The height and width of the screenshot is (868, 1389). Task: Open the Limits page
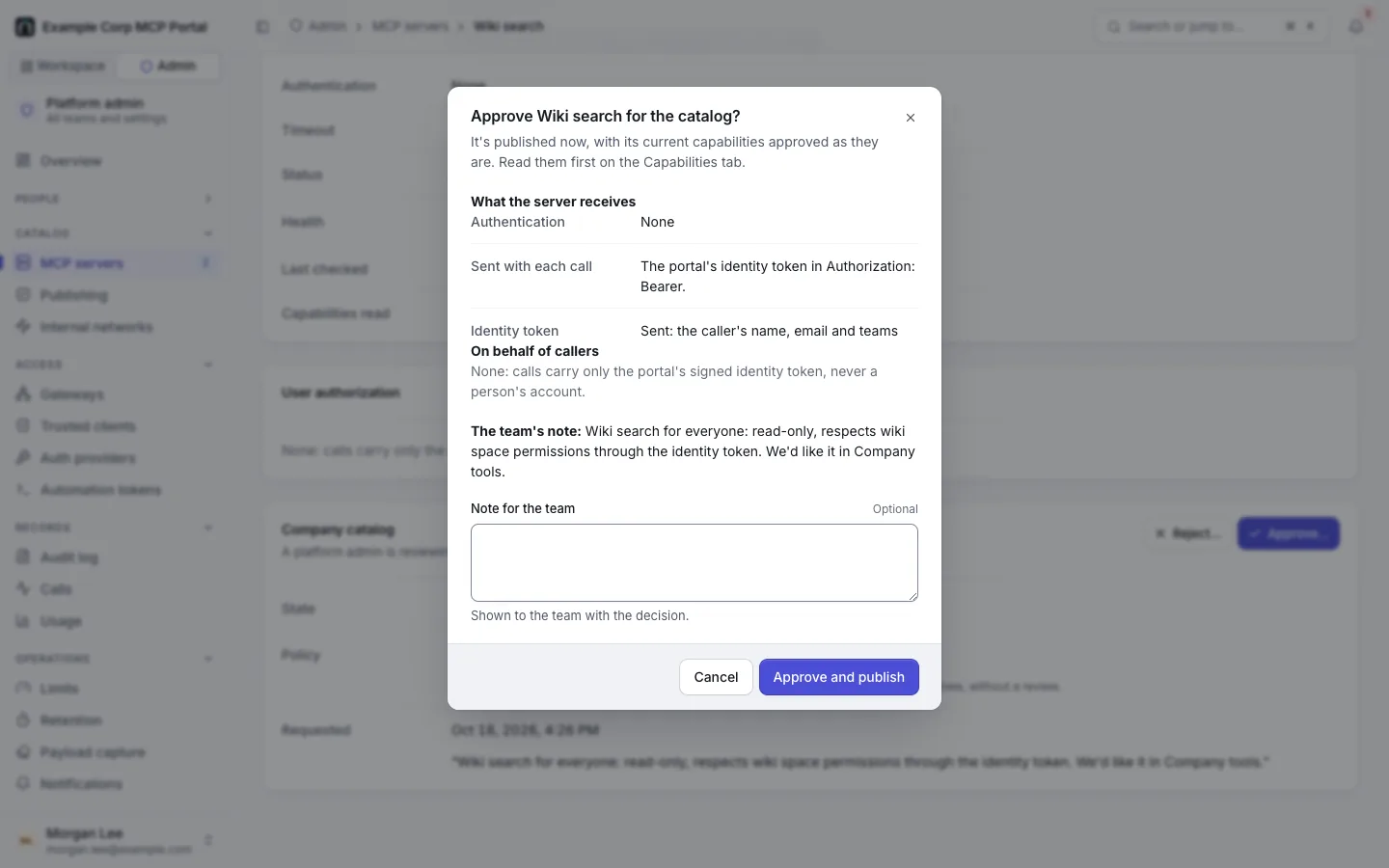tap(116, 689)
